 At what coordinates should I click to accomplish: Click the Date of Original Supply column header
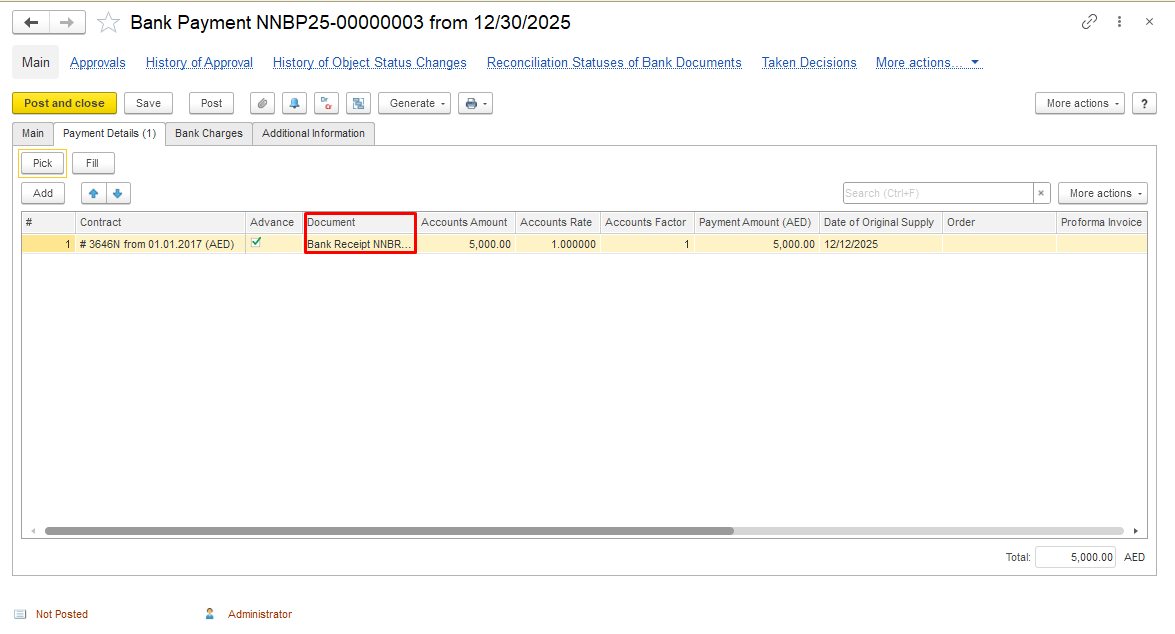(881, 223)
